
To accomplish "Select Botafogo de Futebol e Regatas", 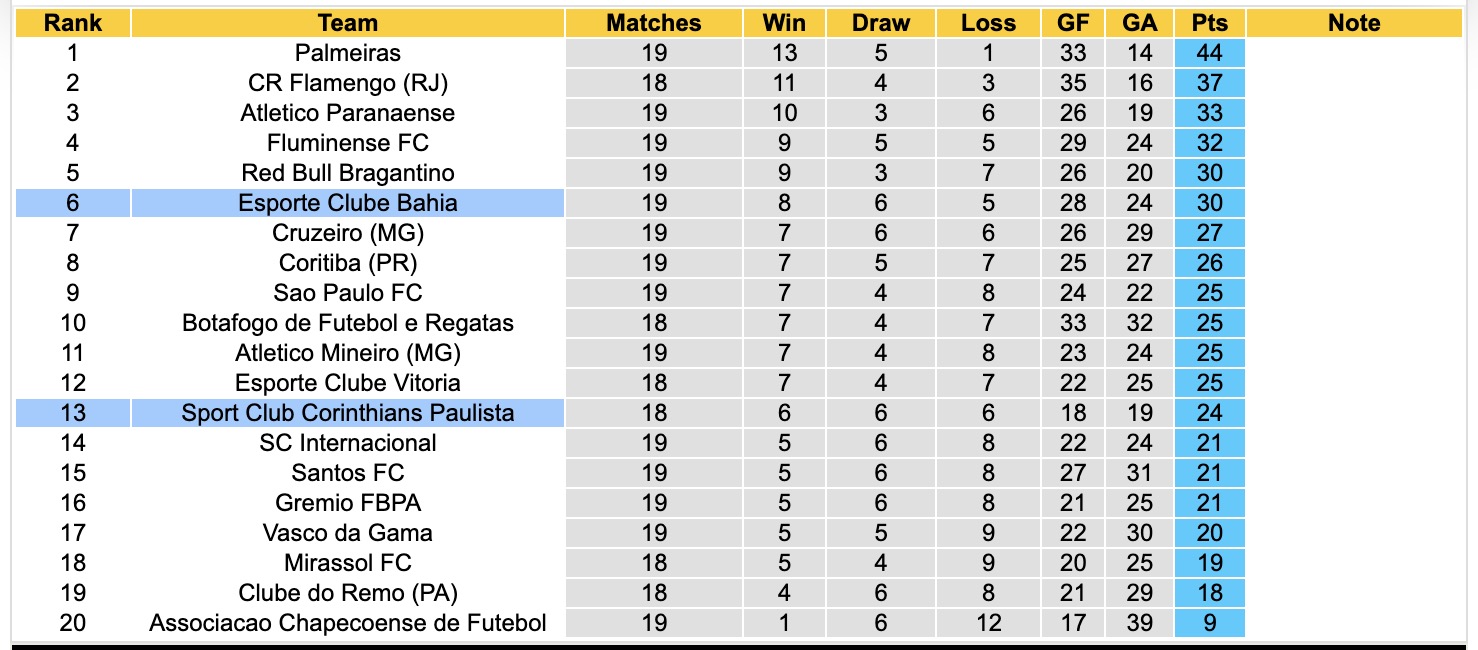I will point(348,323).
